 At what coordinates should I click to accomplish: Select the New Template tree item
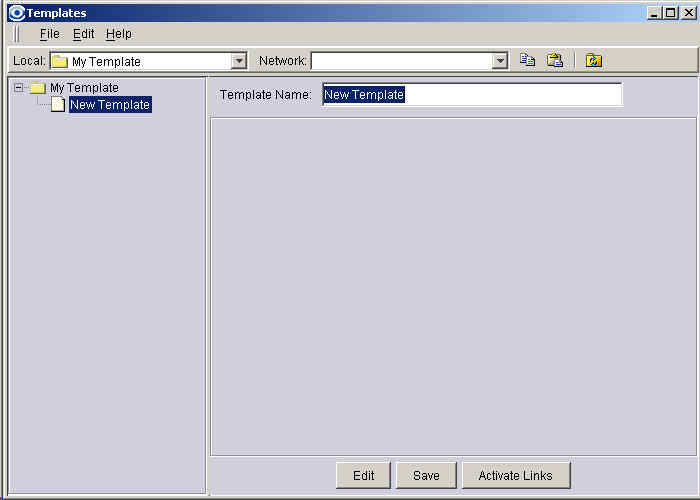click(110, 104)
